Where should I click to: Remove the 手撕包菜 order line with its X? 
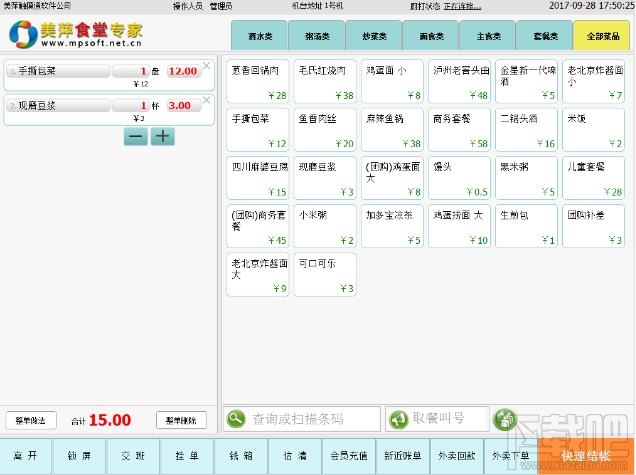coord(206,66)
